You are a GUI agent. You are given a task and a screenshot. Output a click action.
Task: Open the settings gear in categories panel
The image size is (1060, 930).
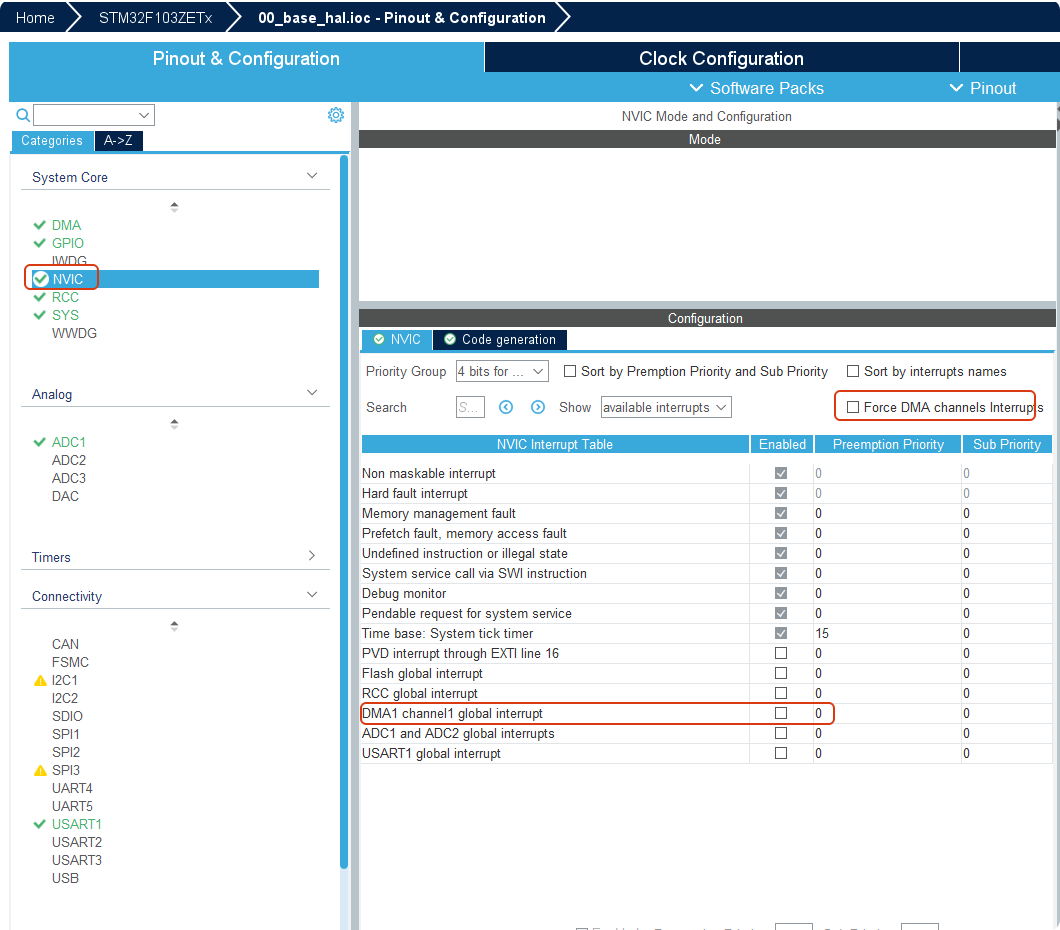335,115
